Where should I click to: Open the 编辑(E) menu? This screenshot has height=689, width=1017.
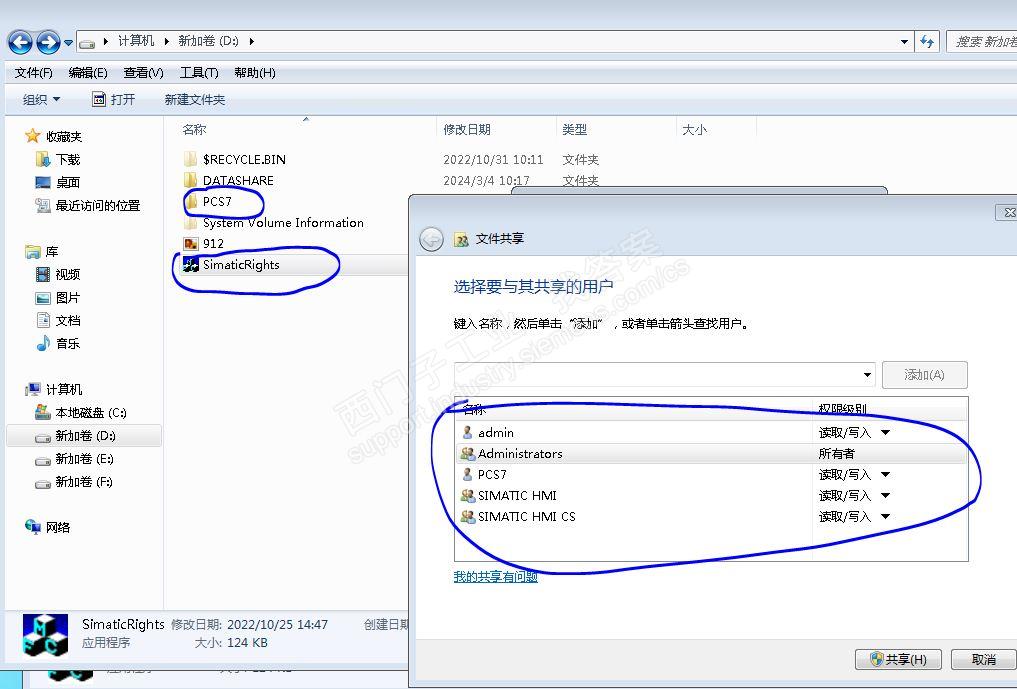point(88,73)
